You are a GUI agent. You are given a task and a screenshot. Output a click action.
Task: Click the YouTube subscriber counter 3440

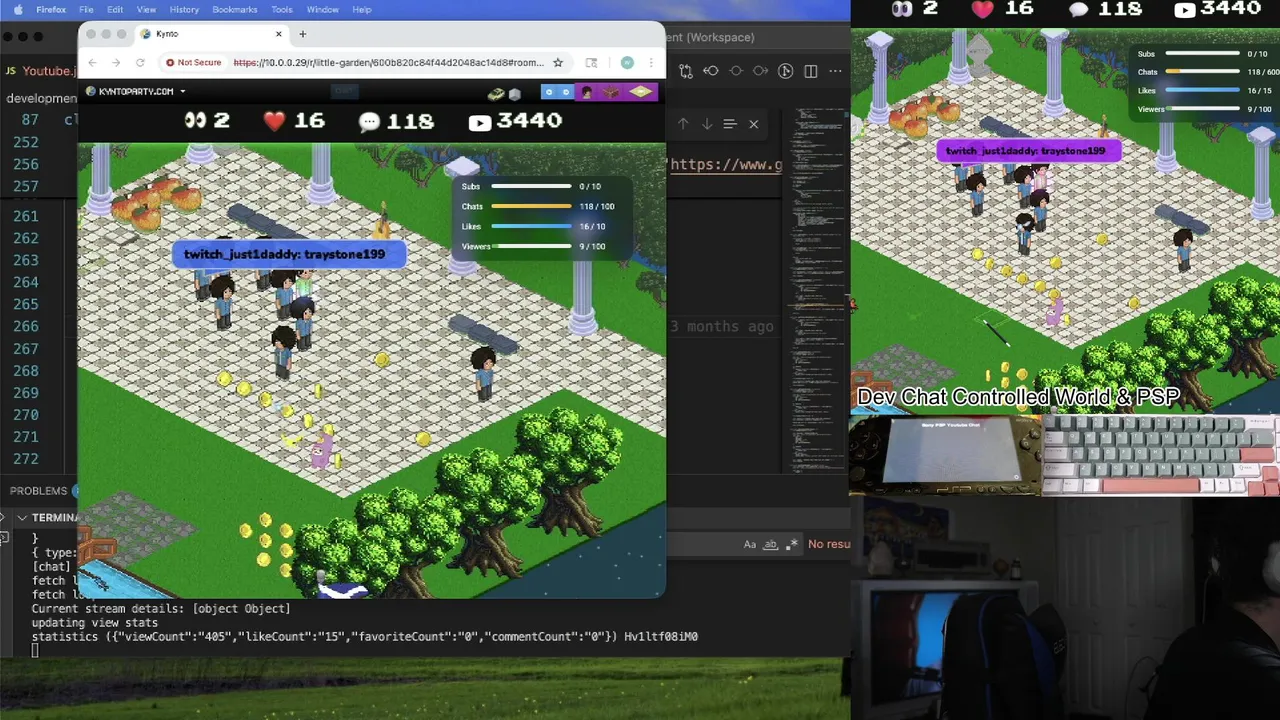pos(515,121)
